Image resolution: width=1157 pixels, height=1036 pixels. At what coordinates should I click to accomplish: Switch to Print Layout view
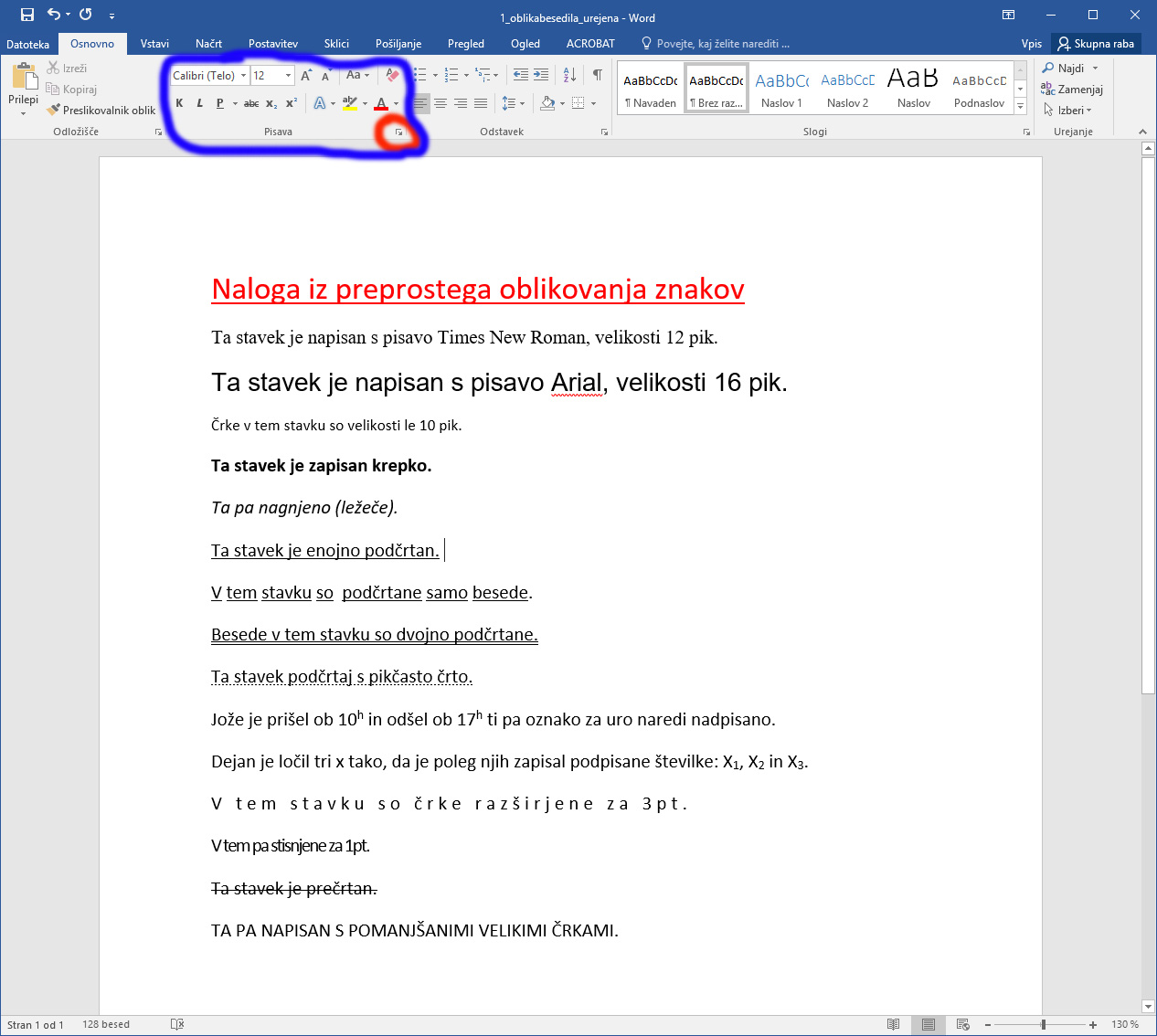pyautogui.click(x=928, y=1024)
